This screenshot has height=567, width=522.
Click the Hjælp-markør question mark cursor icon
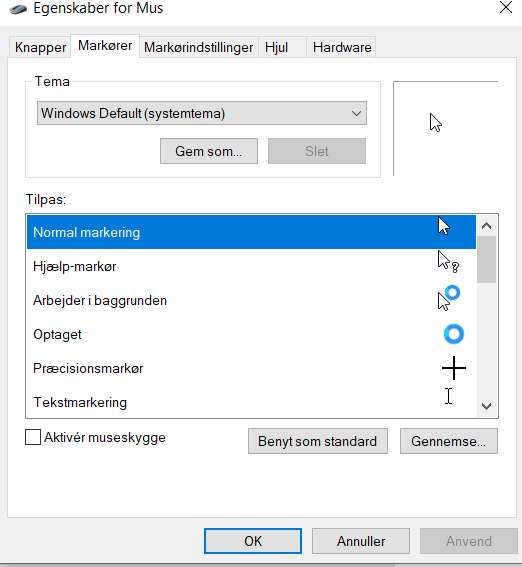click(448, 262)
